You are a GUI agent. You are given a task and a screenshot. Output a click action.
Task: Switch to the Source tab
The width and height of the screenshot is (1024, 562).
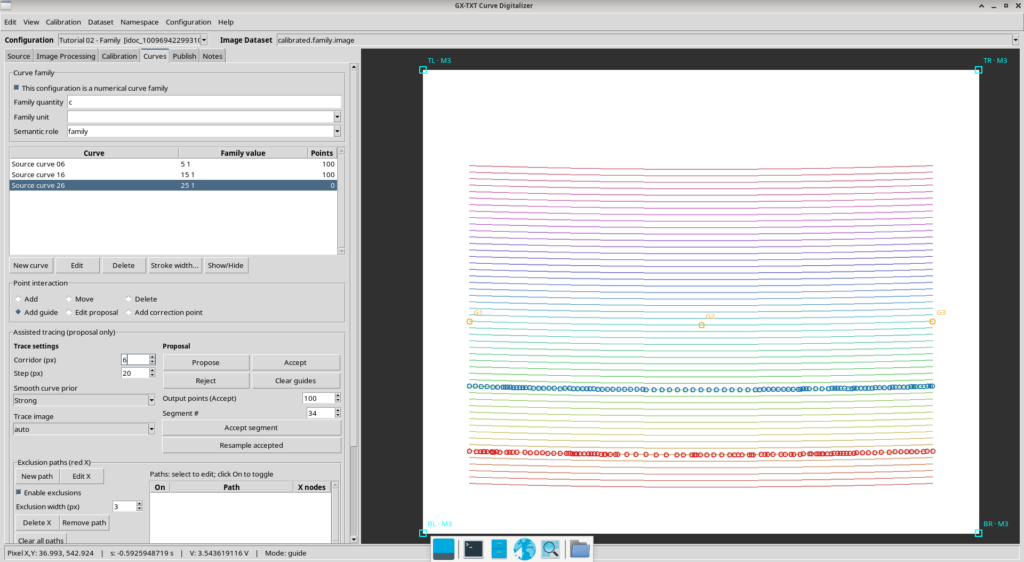click(x=18, y=56)
